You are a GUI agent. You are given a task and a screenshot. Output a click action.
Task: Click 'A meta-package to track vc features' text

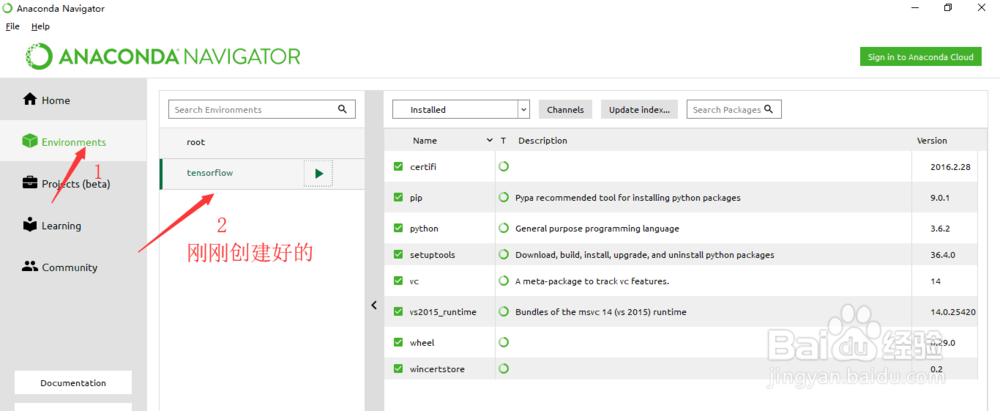tap(592, 281)
